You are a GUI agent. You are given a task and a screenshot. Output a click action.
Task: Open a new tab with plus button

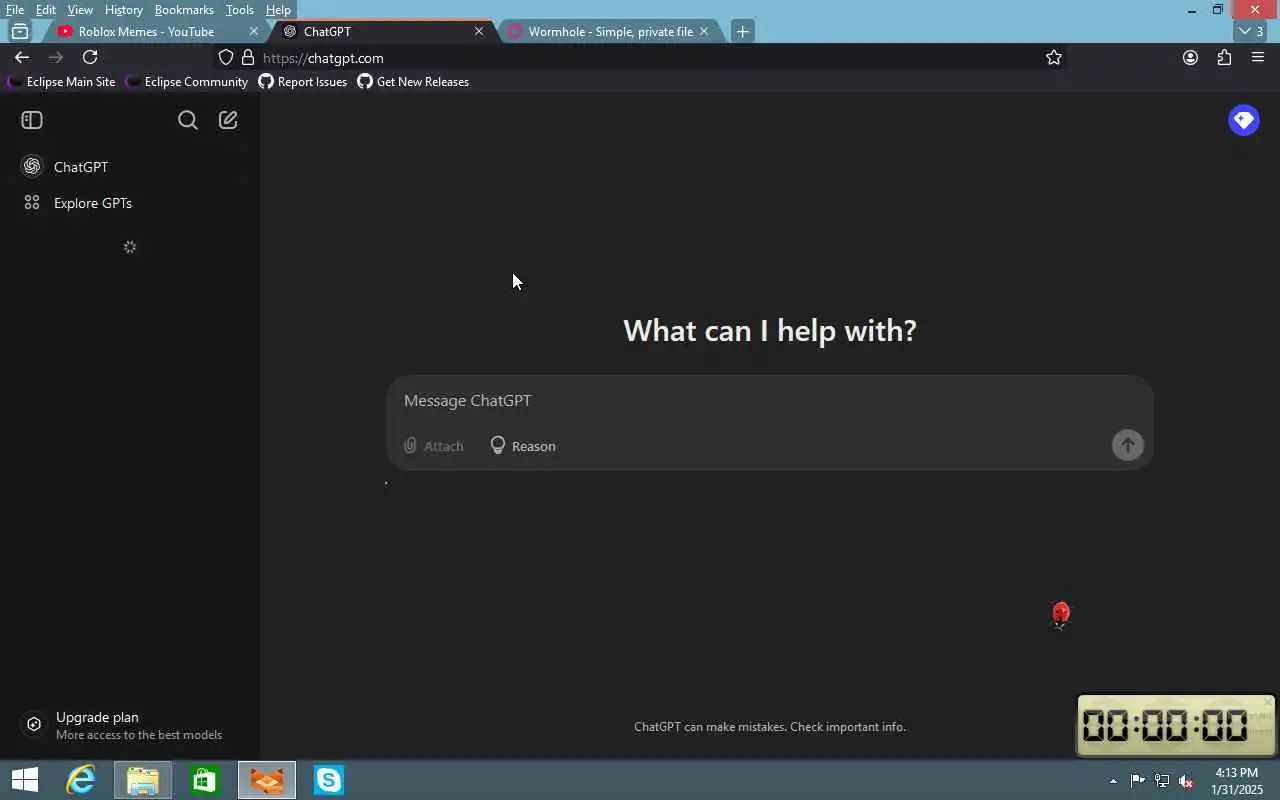[742, 31]
